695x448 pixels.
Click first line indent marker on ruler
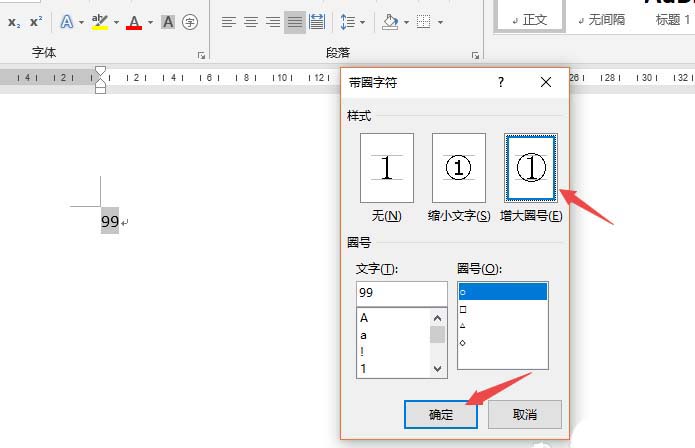tap(101, 71)
